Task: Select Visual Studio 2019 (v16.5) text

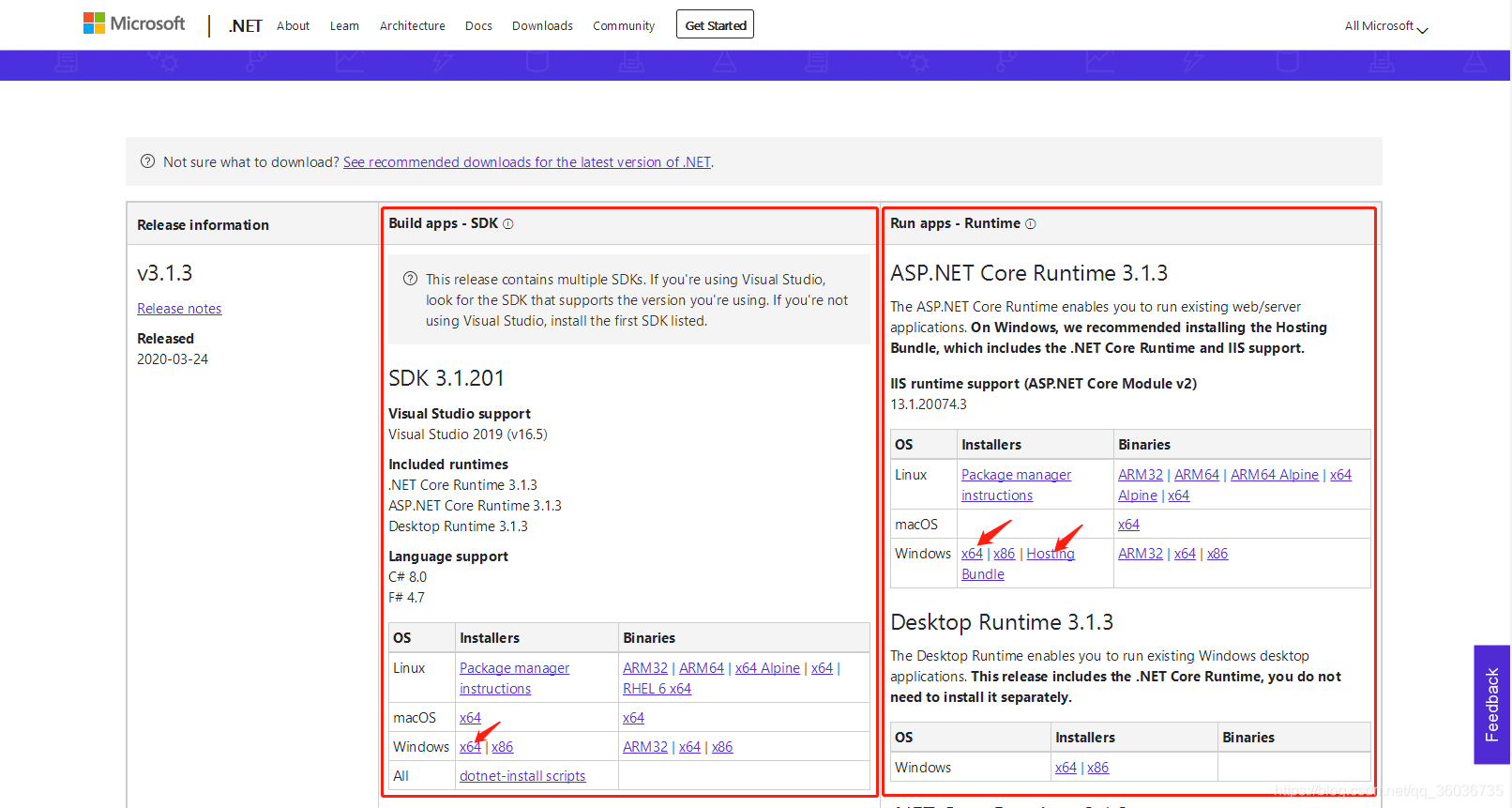Action: (x=468, y=434)
